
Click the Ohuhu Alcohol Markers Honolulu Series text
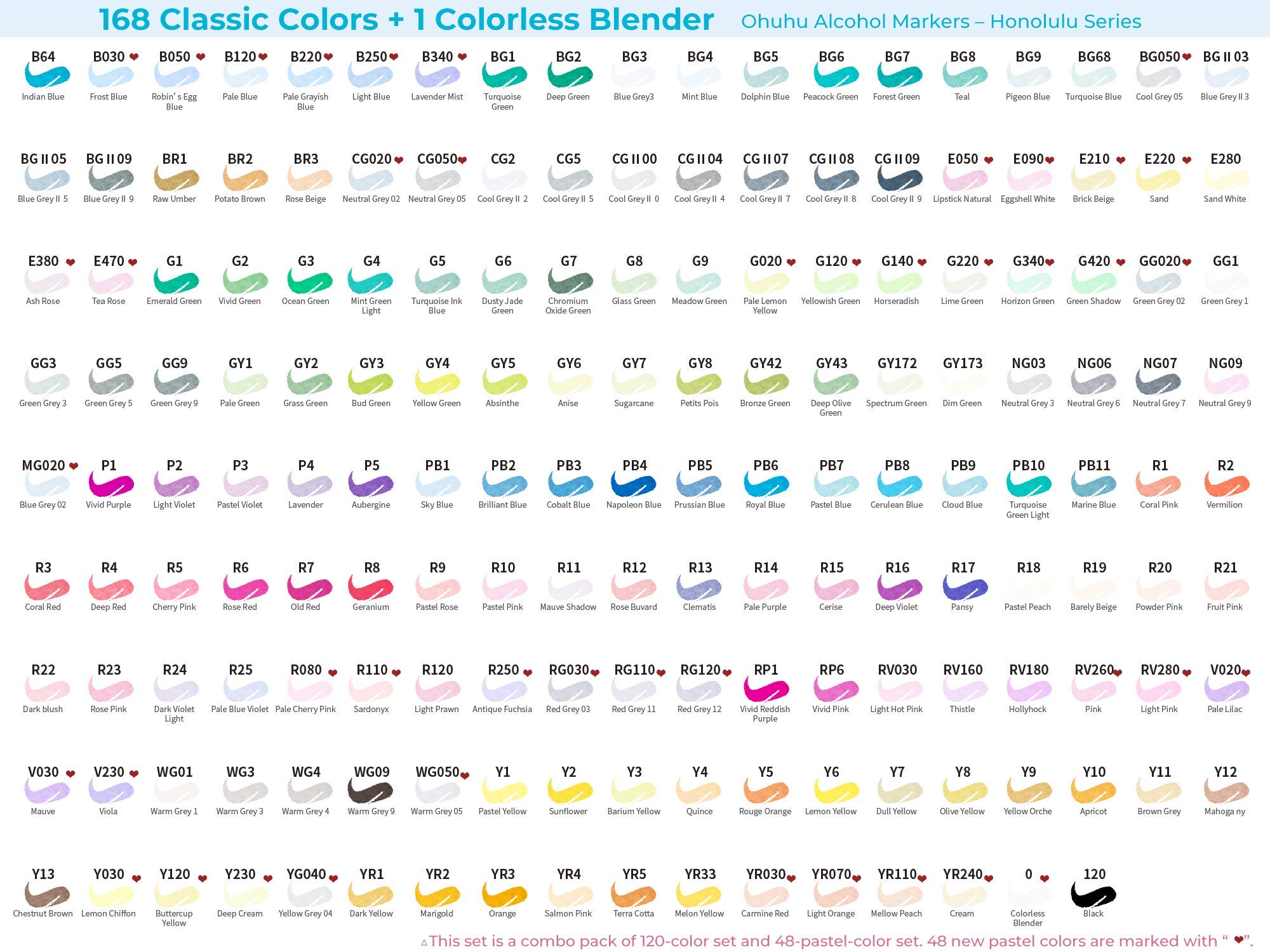coord(940,22)
